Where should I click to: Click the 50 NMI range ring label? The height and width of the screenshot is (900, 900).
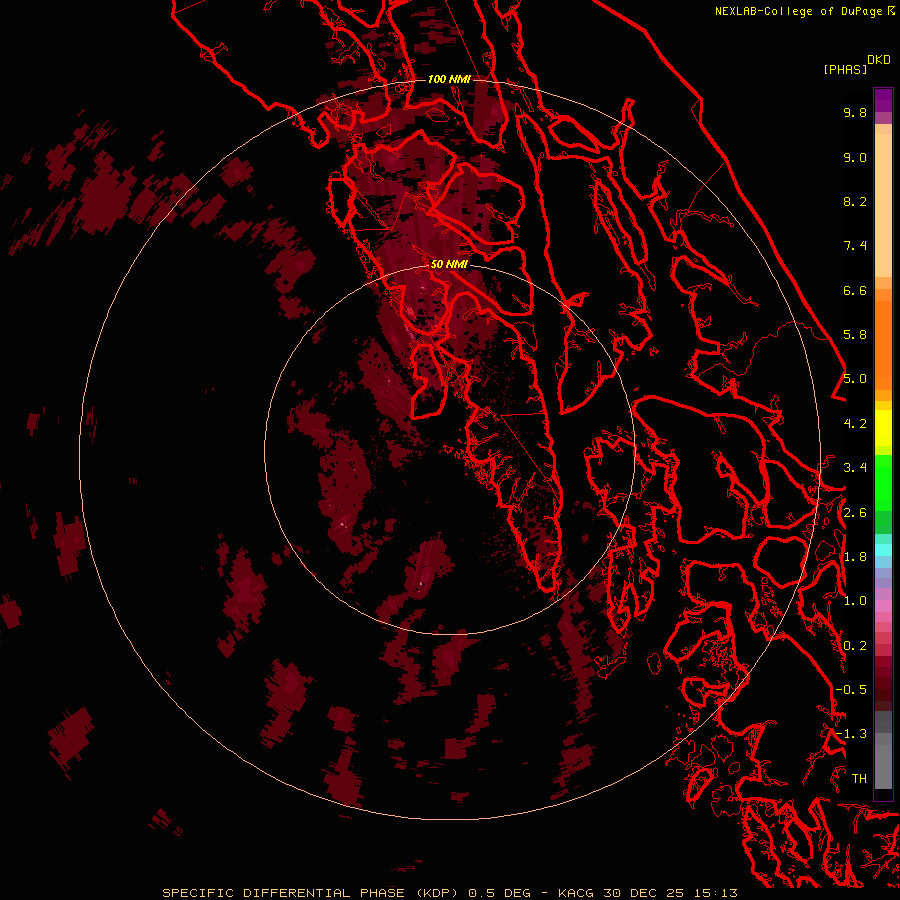point(449,264)
